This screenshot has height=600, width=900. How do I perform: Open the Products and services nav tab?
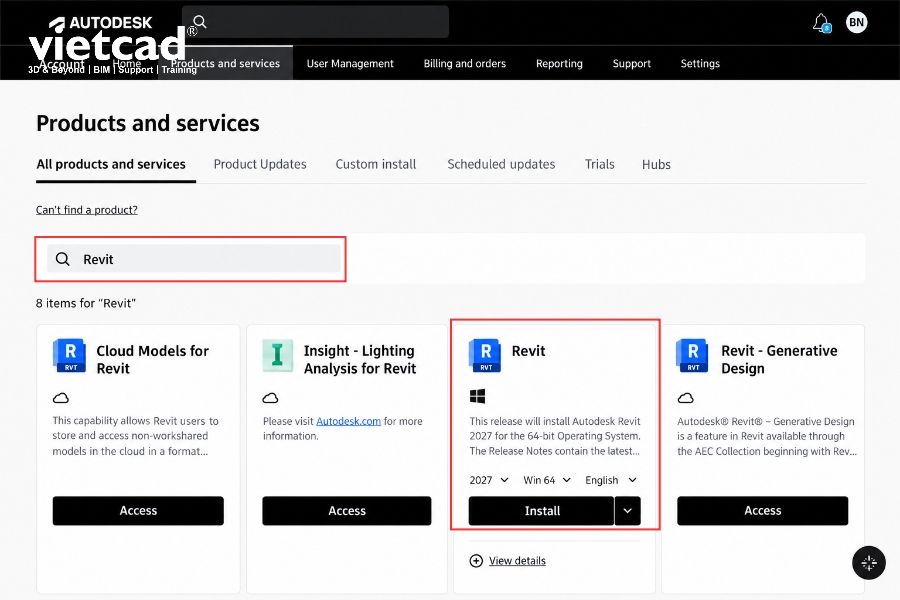point(226,63)
